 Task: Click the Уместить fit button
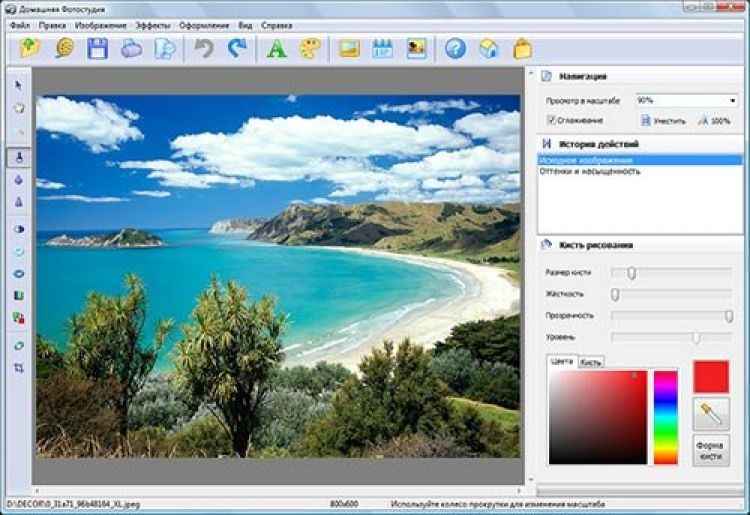[x=663, y=121]
